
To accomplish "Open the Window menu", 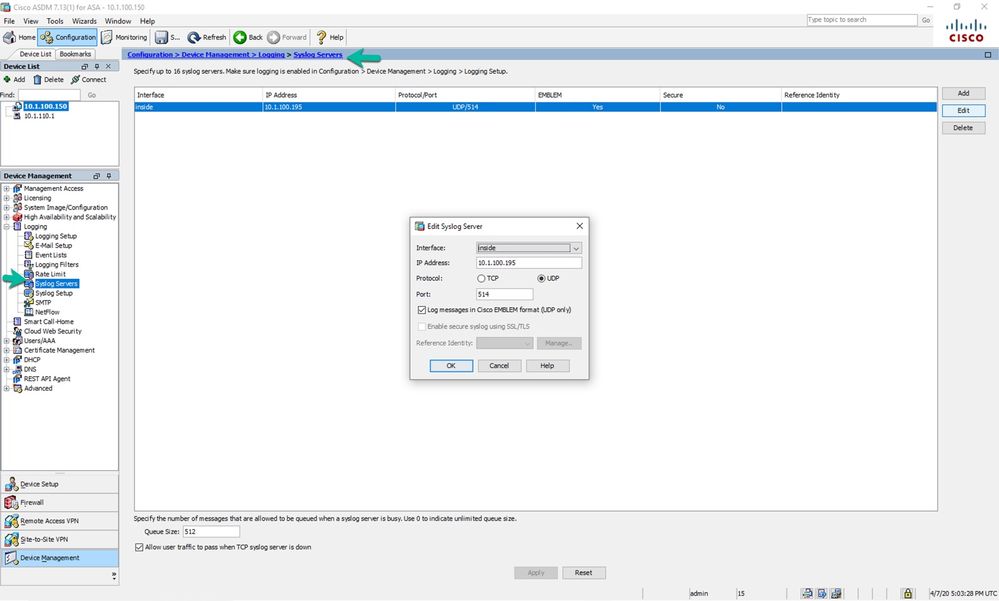I will [118, 21].
